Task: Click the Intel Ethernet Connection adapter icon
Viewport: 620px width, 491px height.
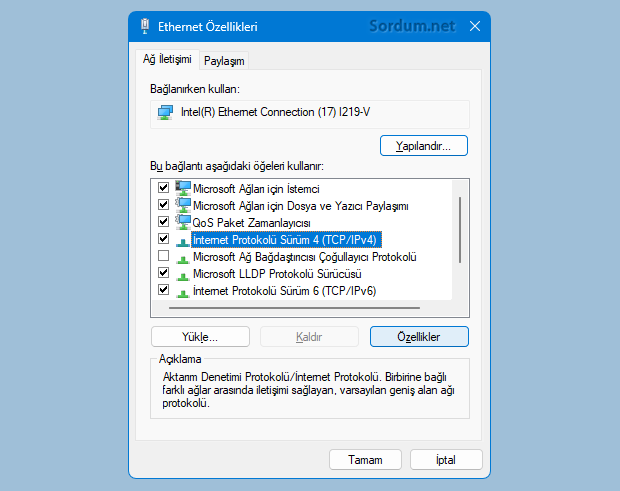Action: click(165, 112)
